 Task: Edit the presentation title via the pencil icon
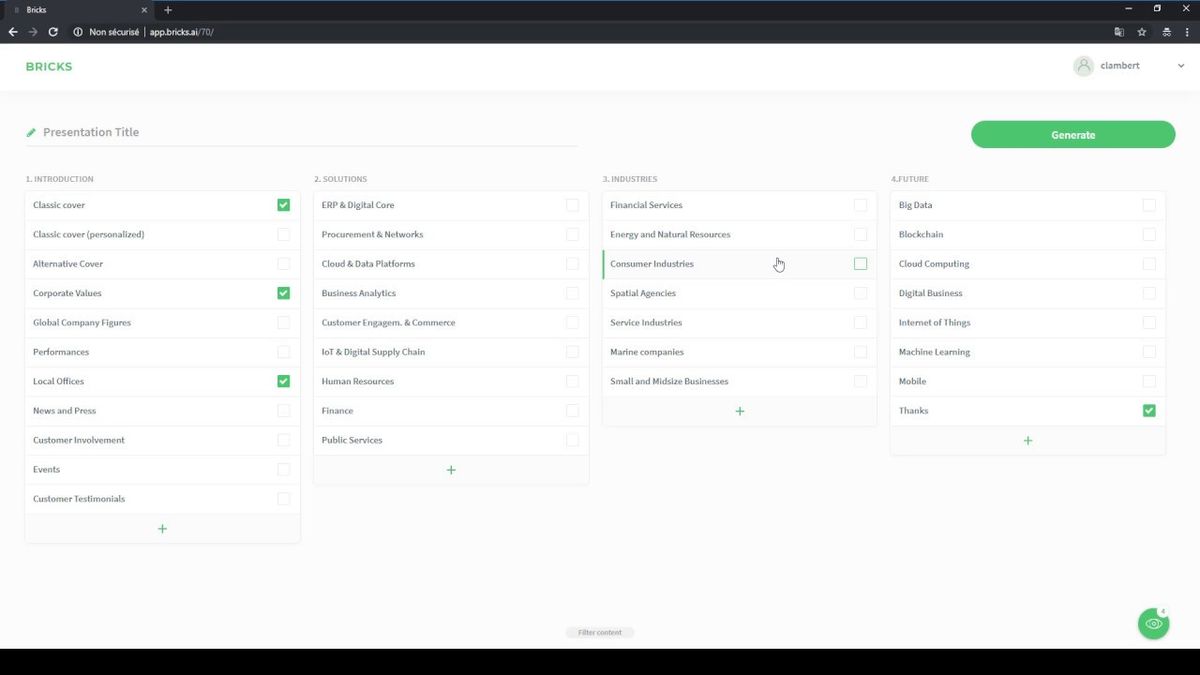pyautogui.click(x=31, y=131)
